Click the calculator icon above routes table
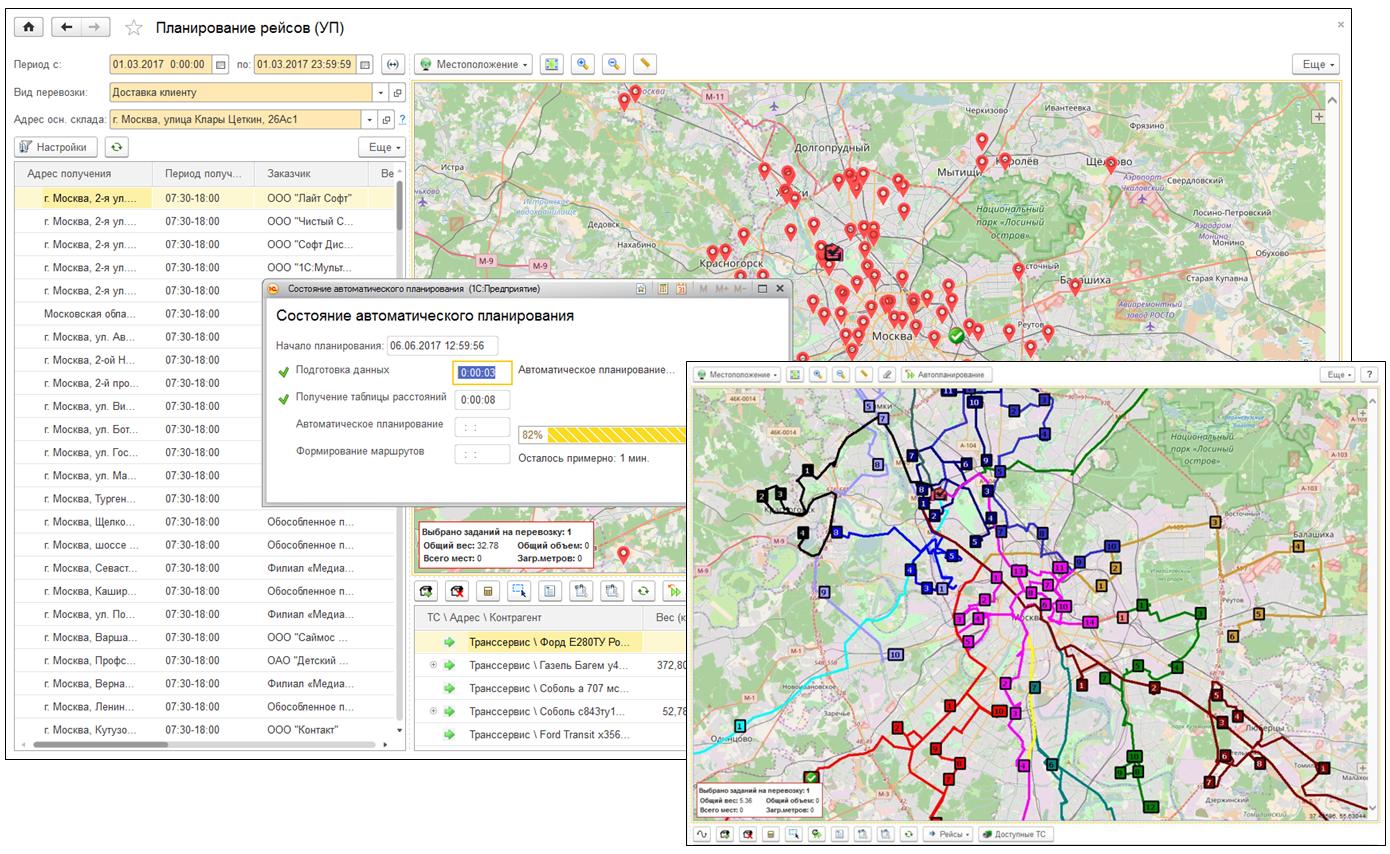This screenshot has height=854, width=1390. [488, 591]
